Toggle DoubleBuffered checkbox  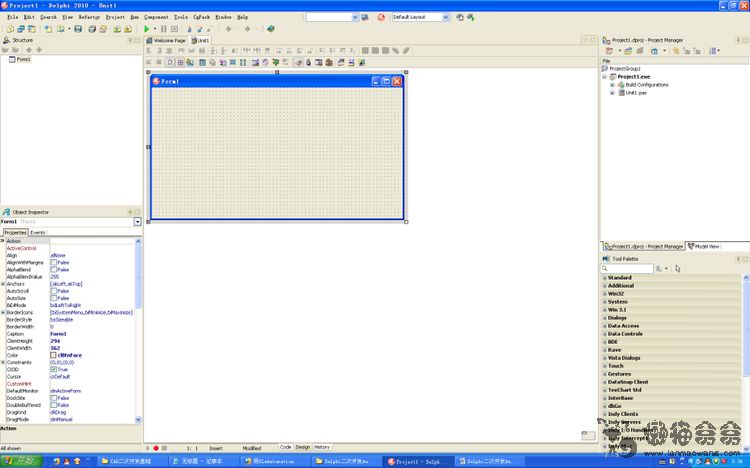54,405
